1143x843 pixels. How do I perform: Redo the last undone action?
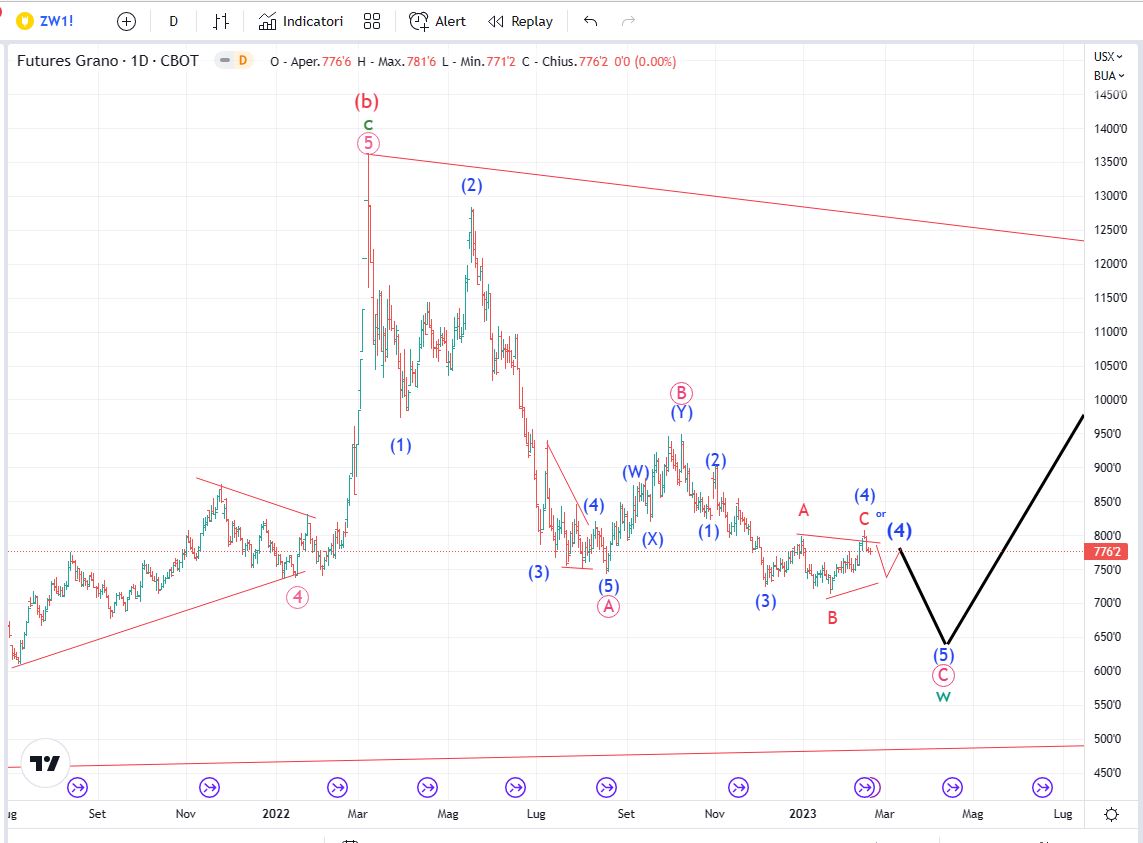pyautogui.click(x=628, y=21)
